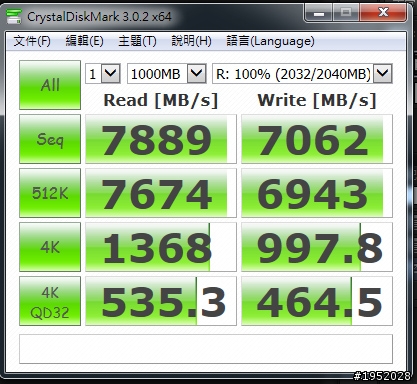Click the 512K read result 7674
Viewport: 417px width, 384px height.
pyautogui.click(x=161, y=193)
